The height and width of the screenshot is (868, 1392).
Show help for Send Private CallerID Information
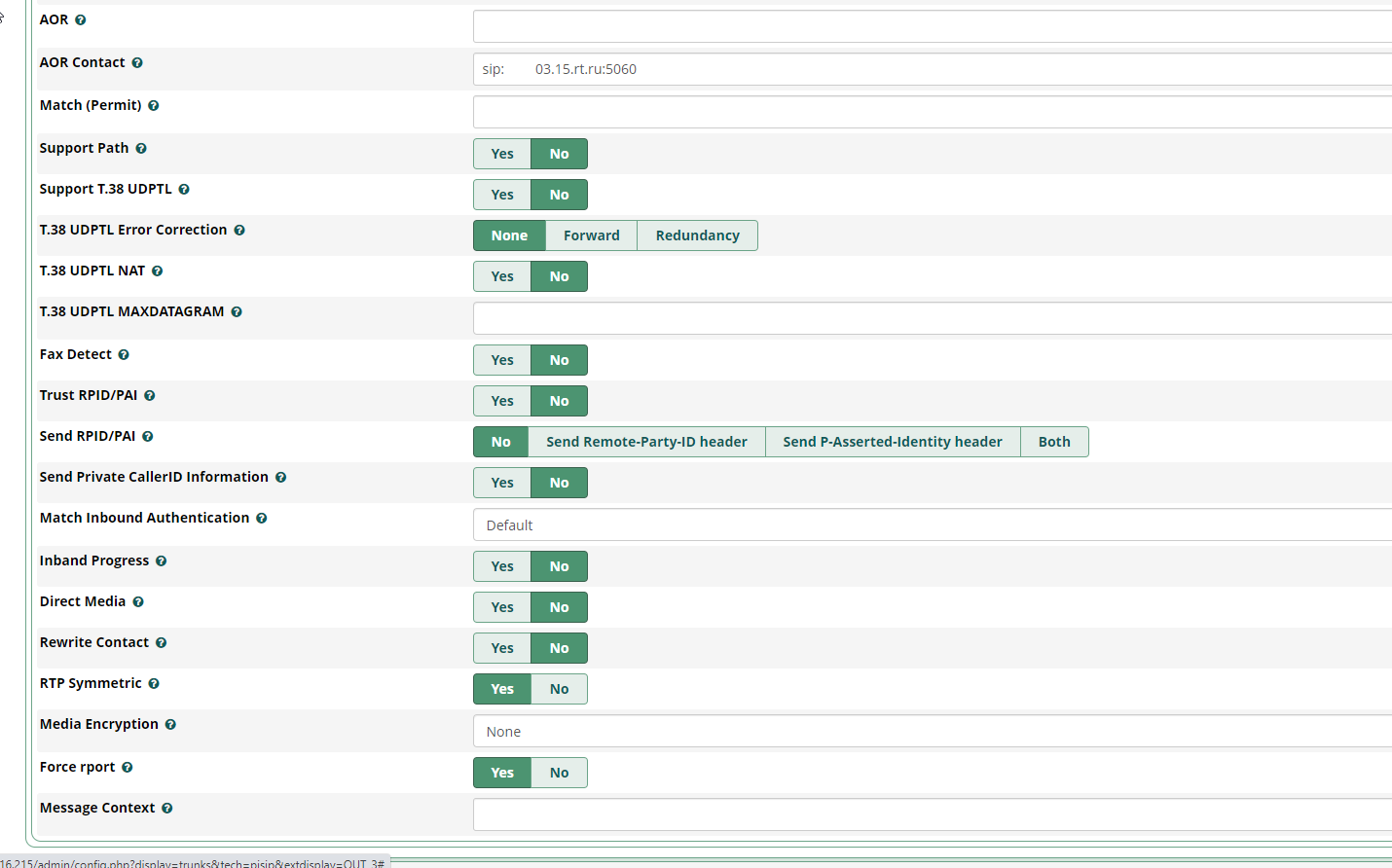(x=280, y=478)
